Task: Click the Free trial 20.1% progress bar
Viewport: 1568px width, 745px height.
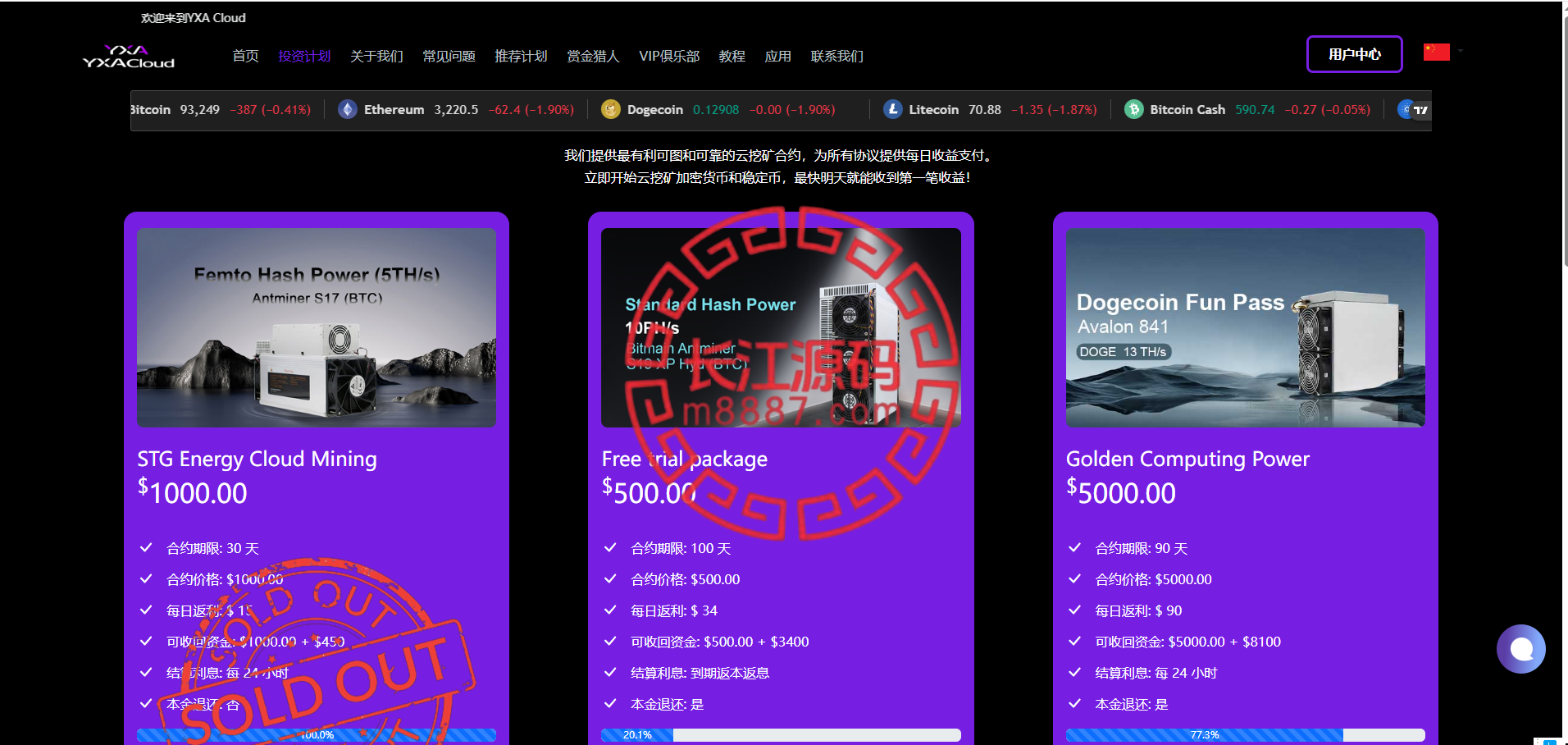Action: (x=781, y=735)
